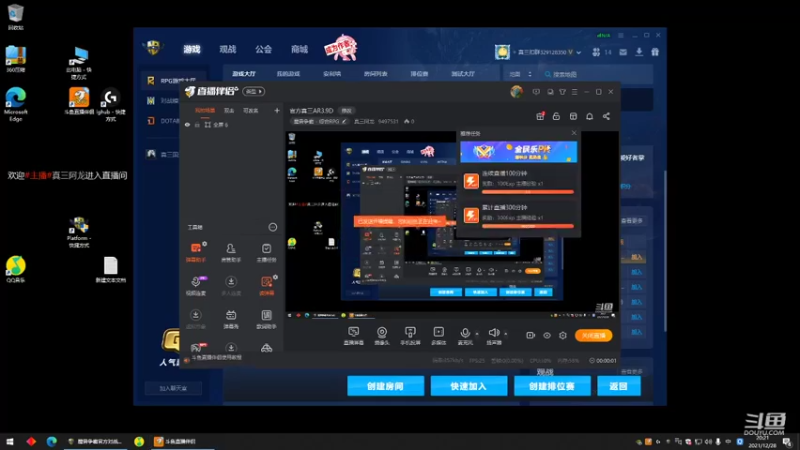Open the 主播任务 task icon in toolbox
This screenshot has width=800, height=450.
click(266, 252)
